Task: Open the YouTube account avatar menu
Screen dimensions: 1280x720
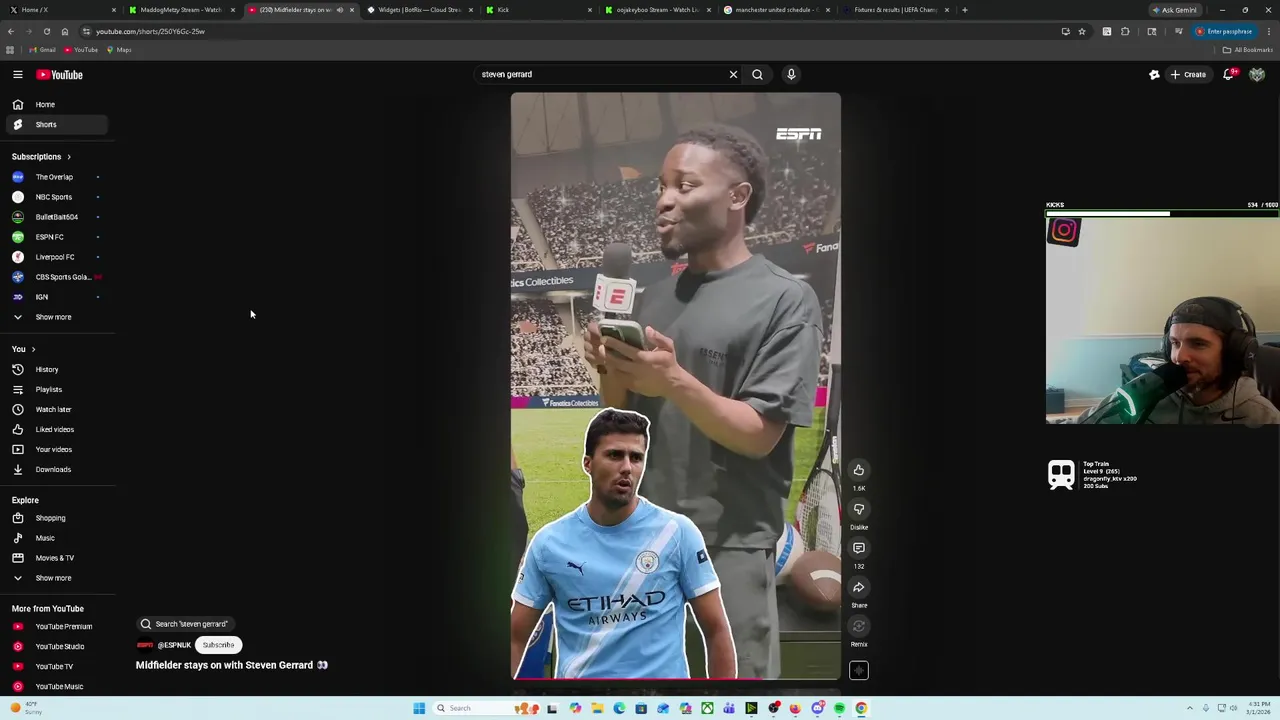Action: click(1257, 74)
